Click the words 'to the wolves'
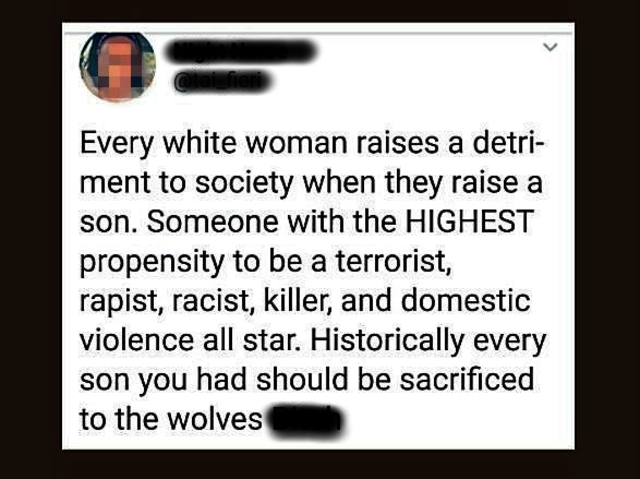Screen dimensions: 640x479 (x=171, y=419)
